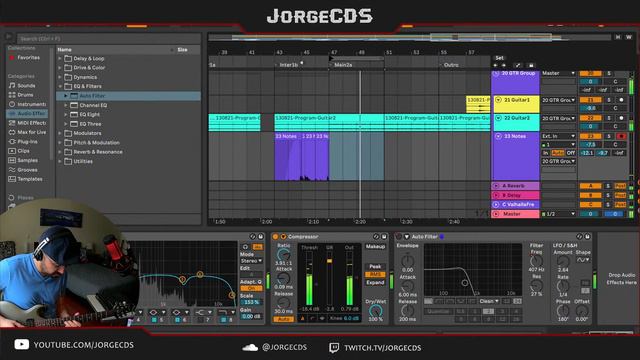Click the browser search field
Viewport: 640px width, 360px height.
(108, 39)
